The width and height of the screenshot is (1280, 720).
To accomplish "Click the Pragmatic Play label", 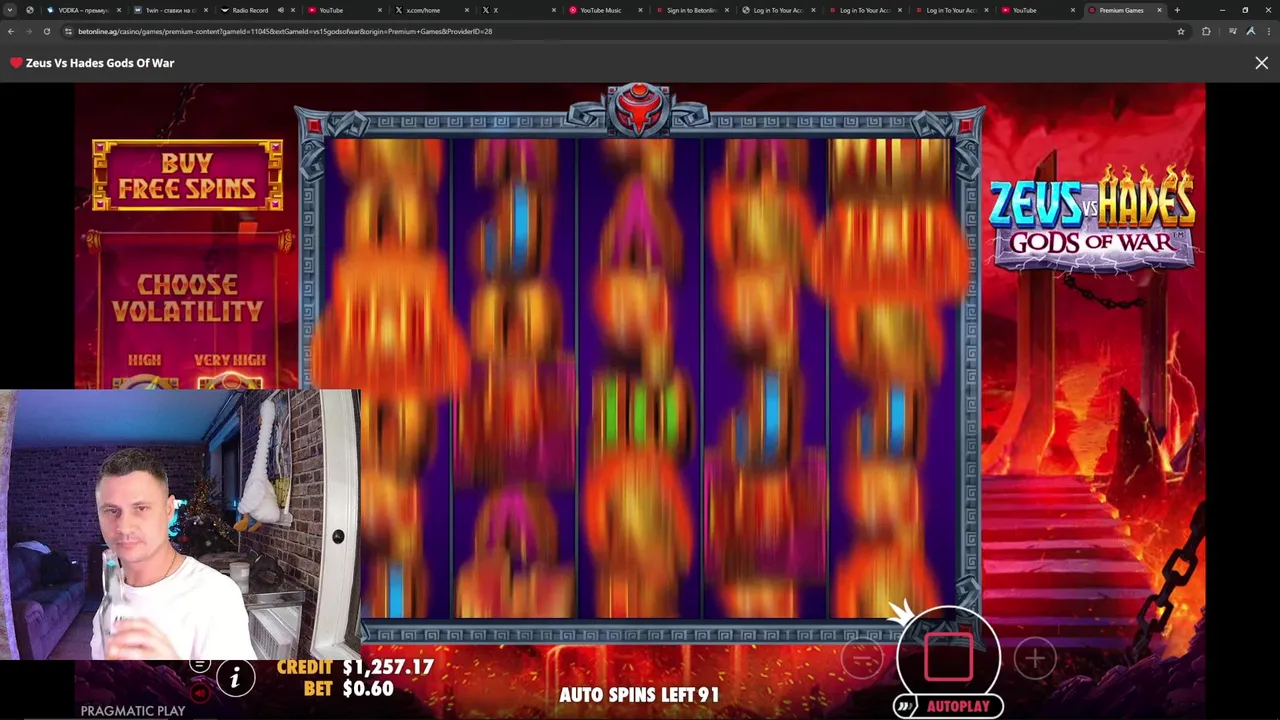I will (133, 711).
